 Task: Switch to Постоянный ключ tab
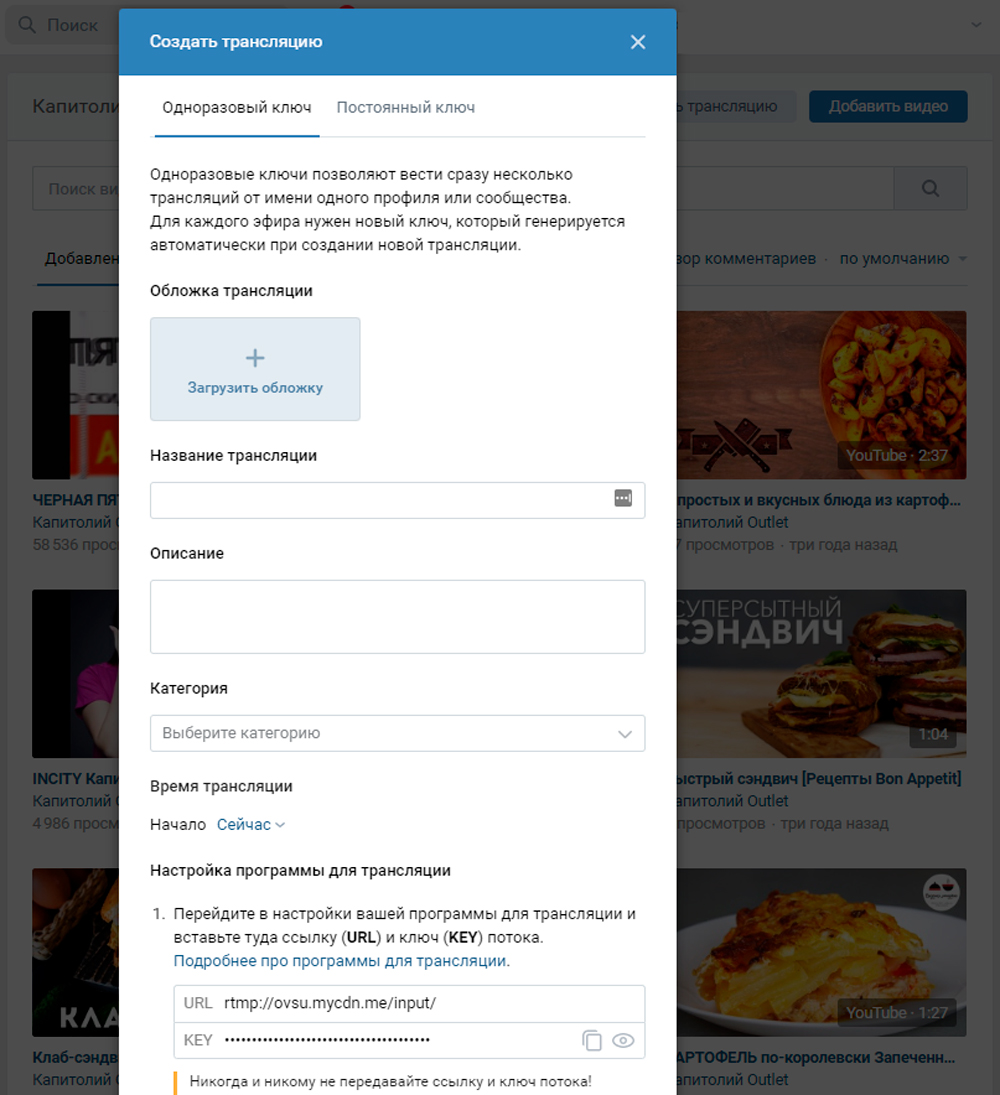tap(406, 108)
